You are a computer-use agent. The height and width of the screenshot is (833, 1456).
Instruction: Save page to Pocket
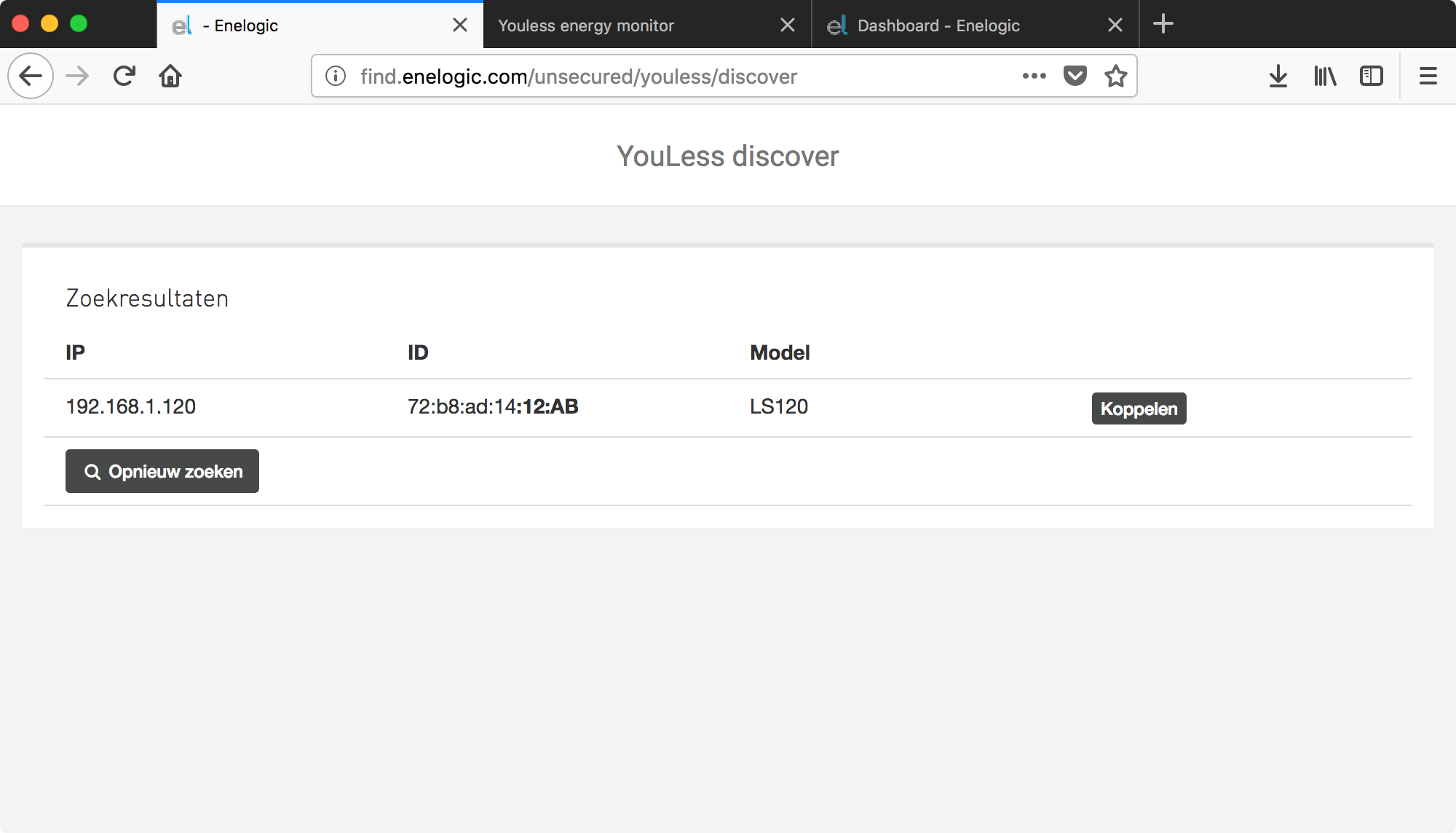coord(1075,76)
